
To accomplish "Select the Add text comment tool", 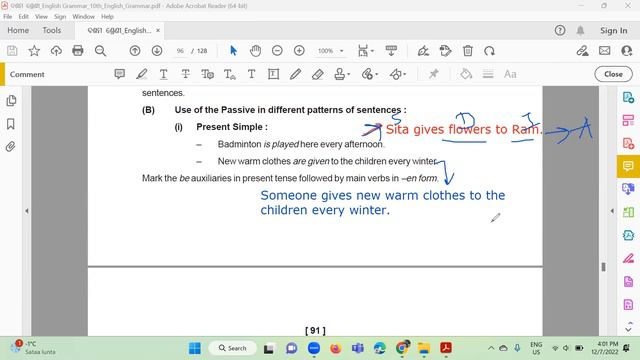I will [x=229, y=74].
